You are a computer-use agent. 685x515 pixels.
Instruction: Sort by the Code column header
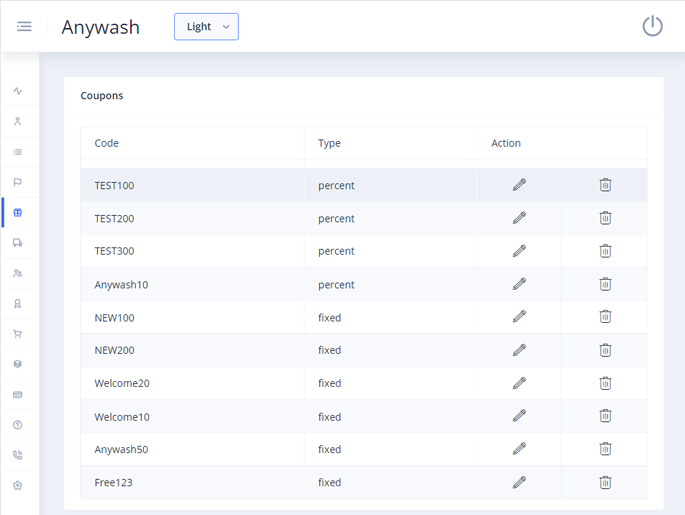[x=107, y=143]
